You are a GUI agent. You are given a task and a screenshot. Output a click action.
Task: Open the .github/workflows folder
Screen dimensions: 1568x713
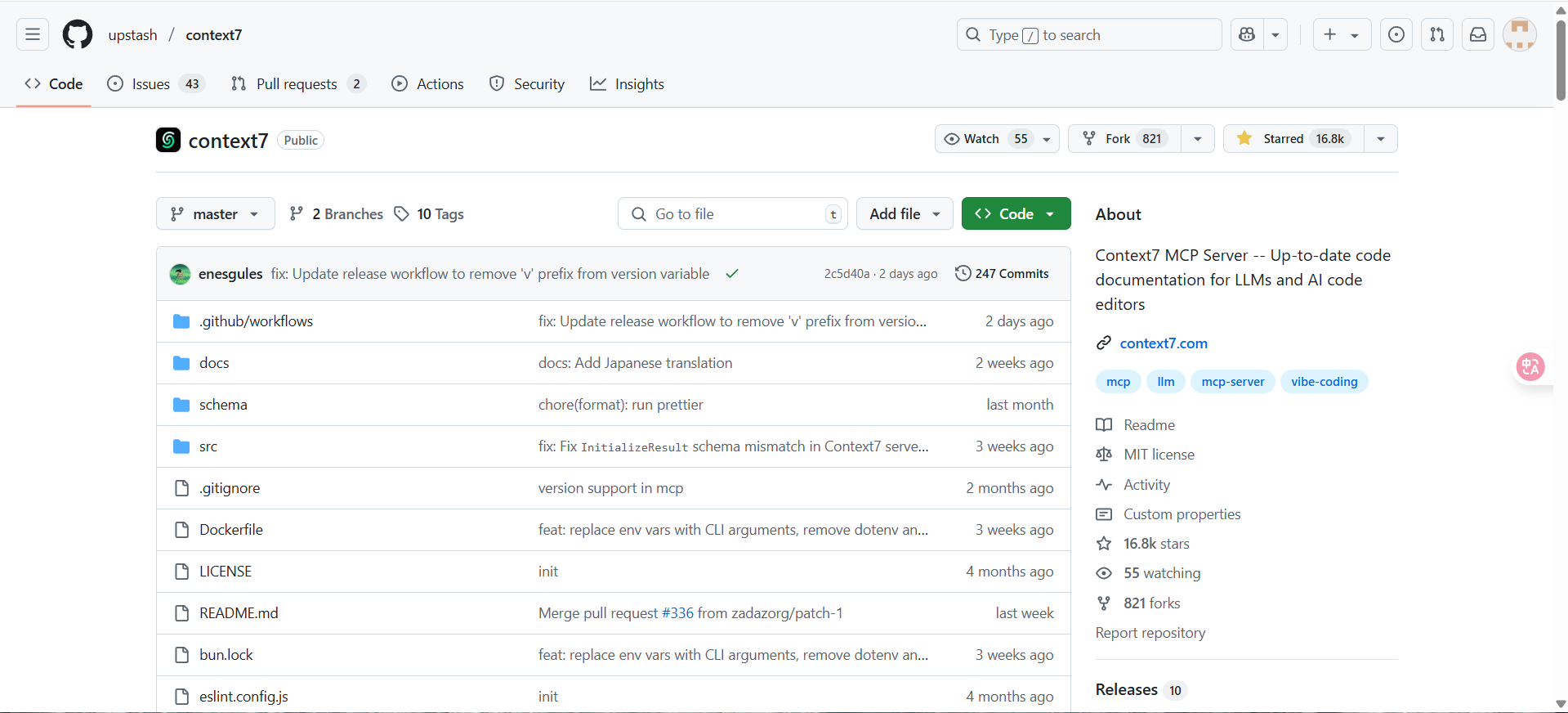click(x=256, y=321)
